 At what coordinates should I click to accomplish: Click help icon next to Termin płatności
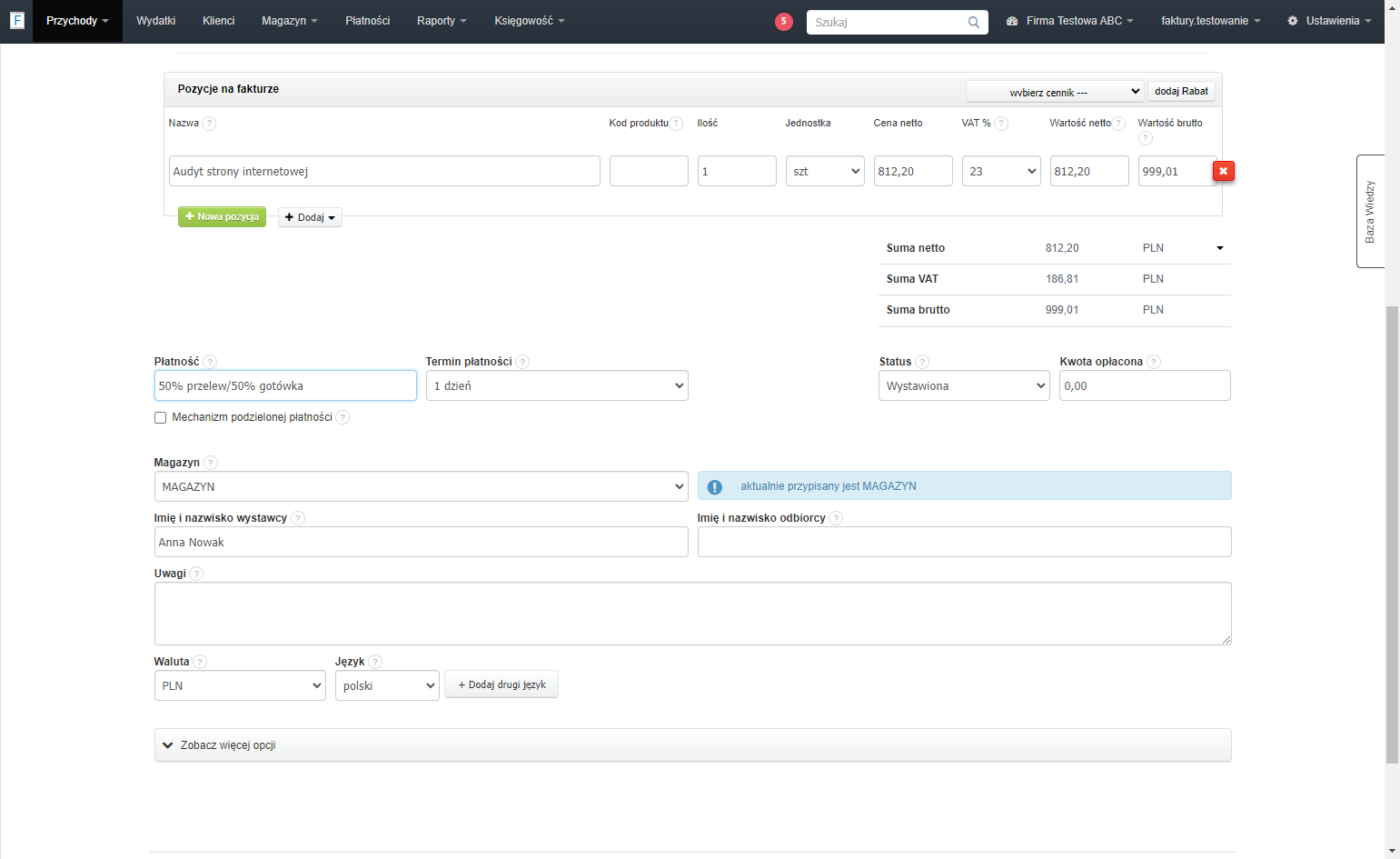[522, 362]
